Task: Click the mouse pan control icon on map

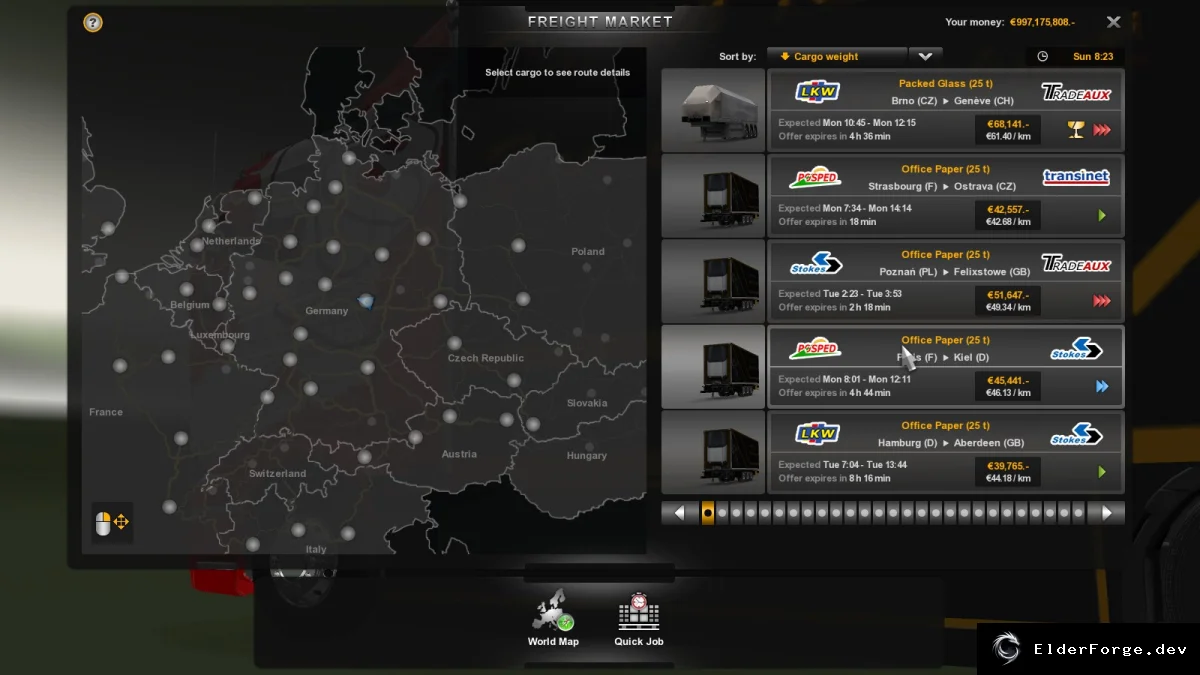Action: point(111,522)
